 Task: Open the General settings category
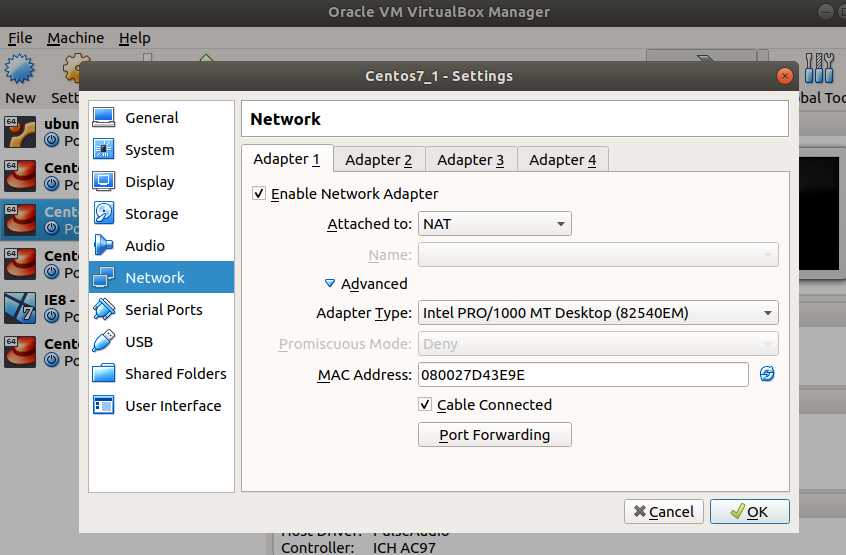[x=151, y=118]
